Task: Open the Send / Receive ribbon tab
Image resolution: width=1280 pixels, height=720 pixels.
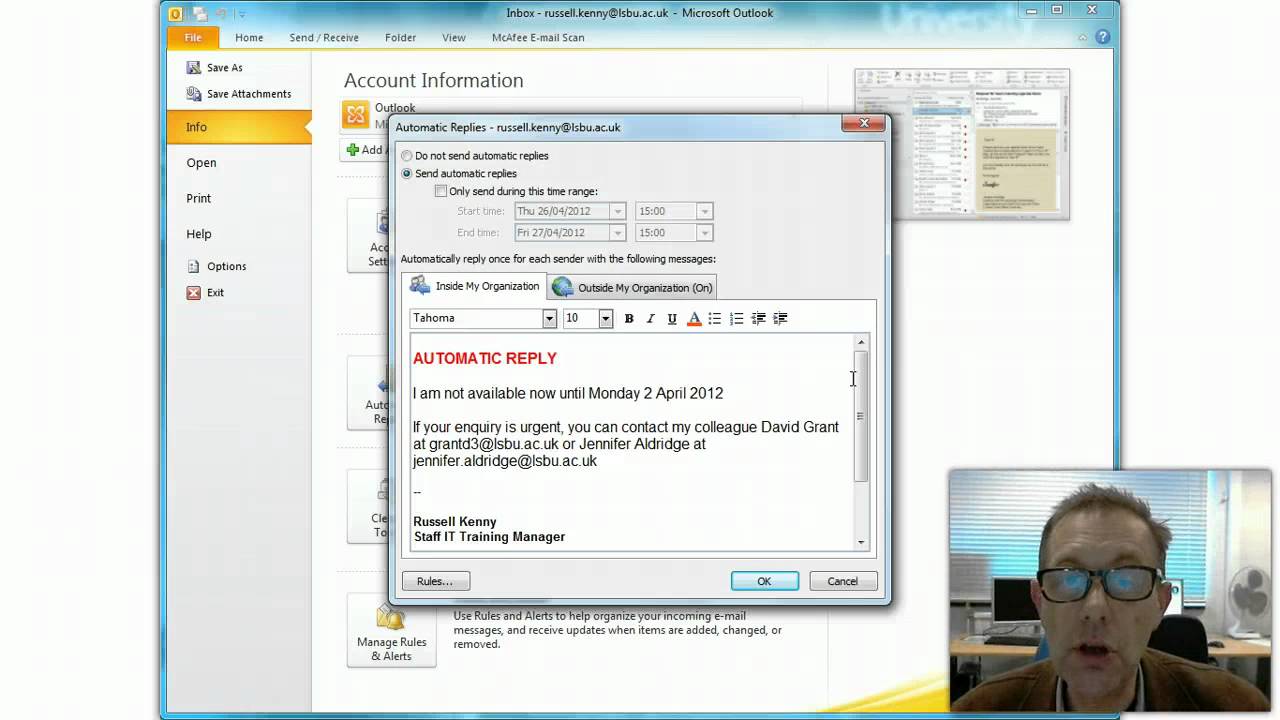Action: point(324,37)
